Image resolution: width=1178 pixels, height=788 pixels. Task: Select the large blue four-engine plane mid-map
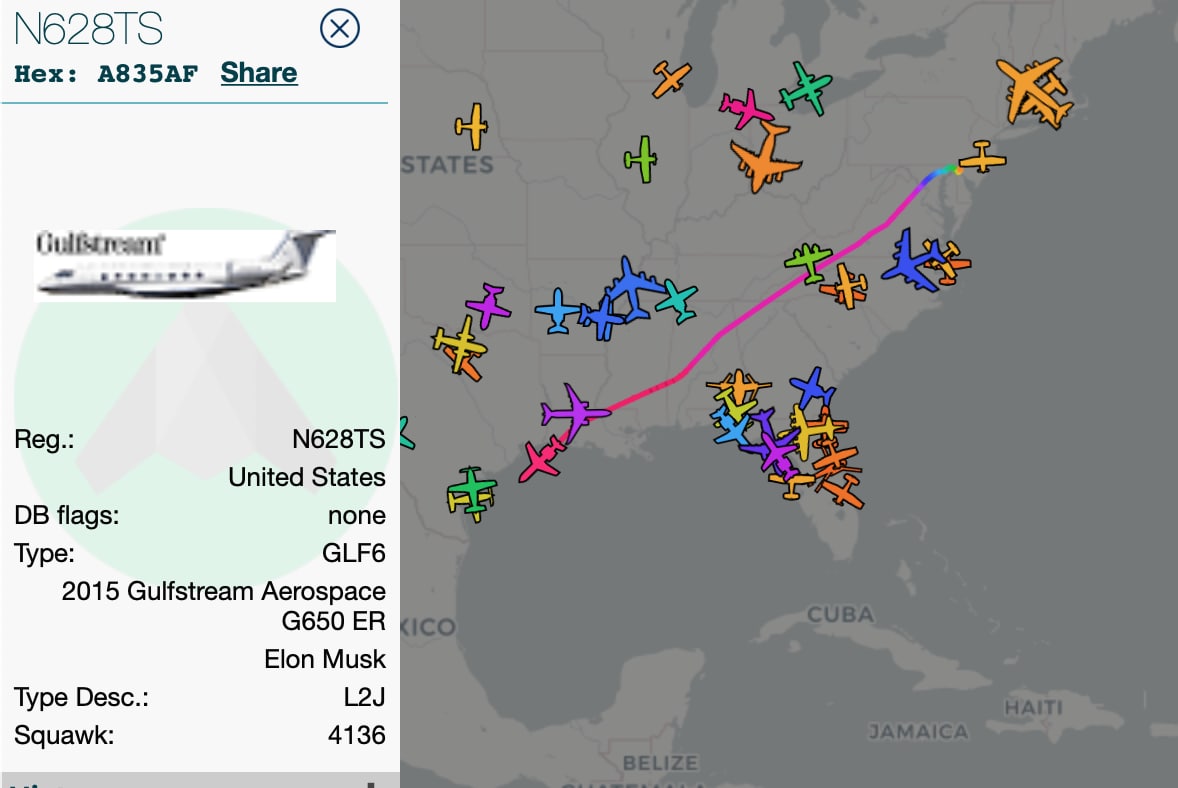pos(633,288)
